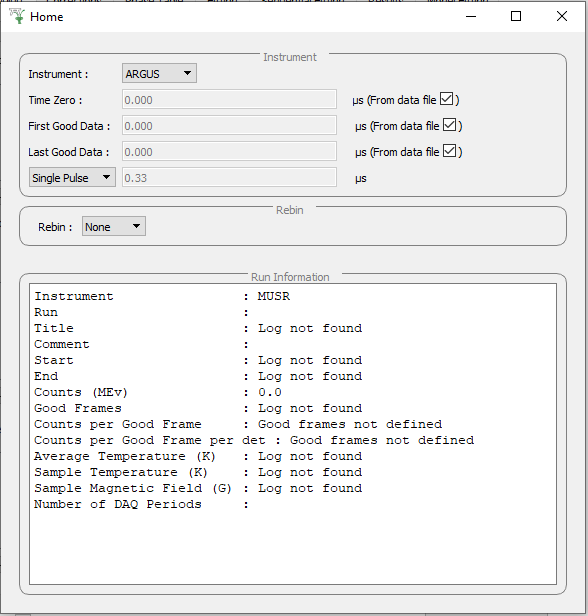Click the Last Good Data input field
Image resolution: width=588 pixels, height=616 pixels.
229,152
